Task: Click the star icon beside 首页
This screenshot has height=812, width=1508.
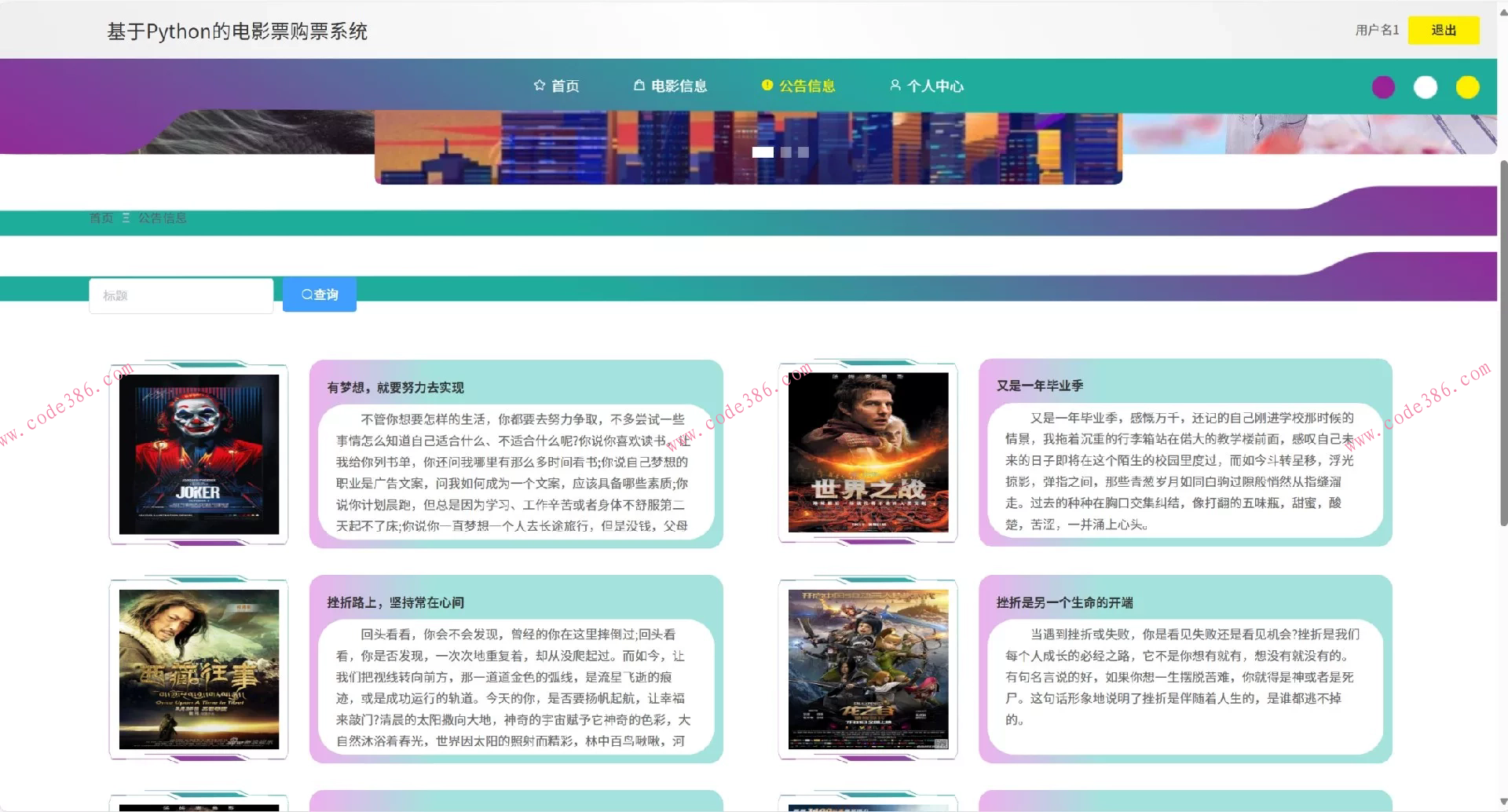Action: (539, 86)
